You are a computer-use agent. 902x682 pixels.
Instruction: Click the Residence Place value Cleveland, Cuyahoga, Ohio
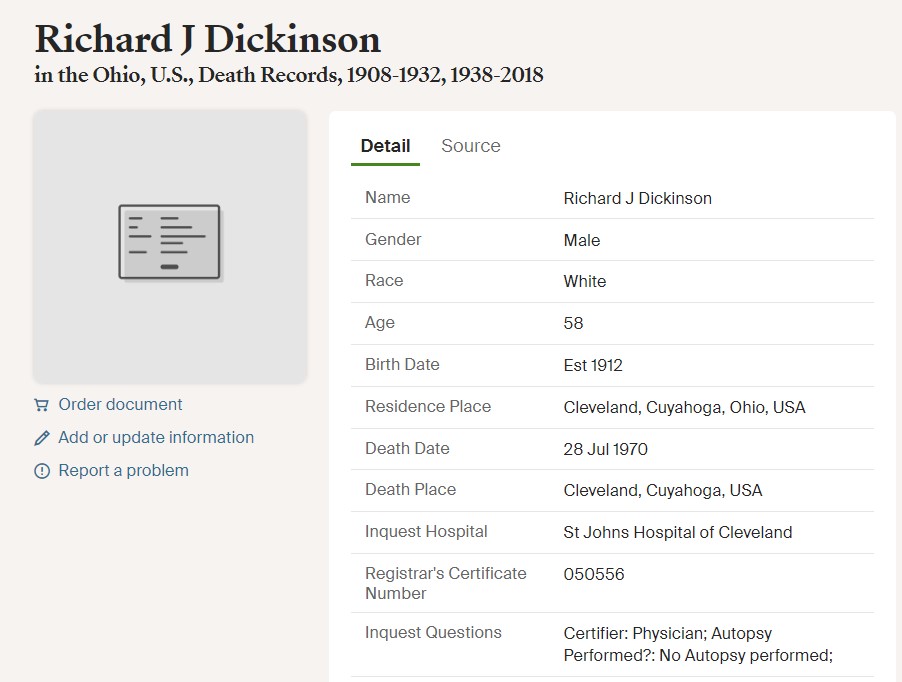click(684, 407)
